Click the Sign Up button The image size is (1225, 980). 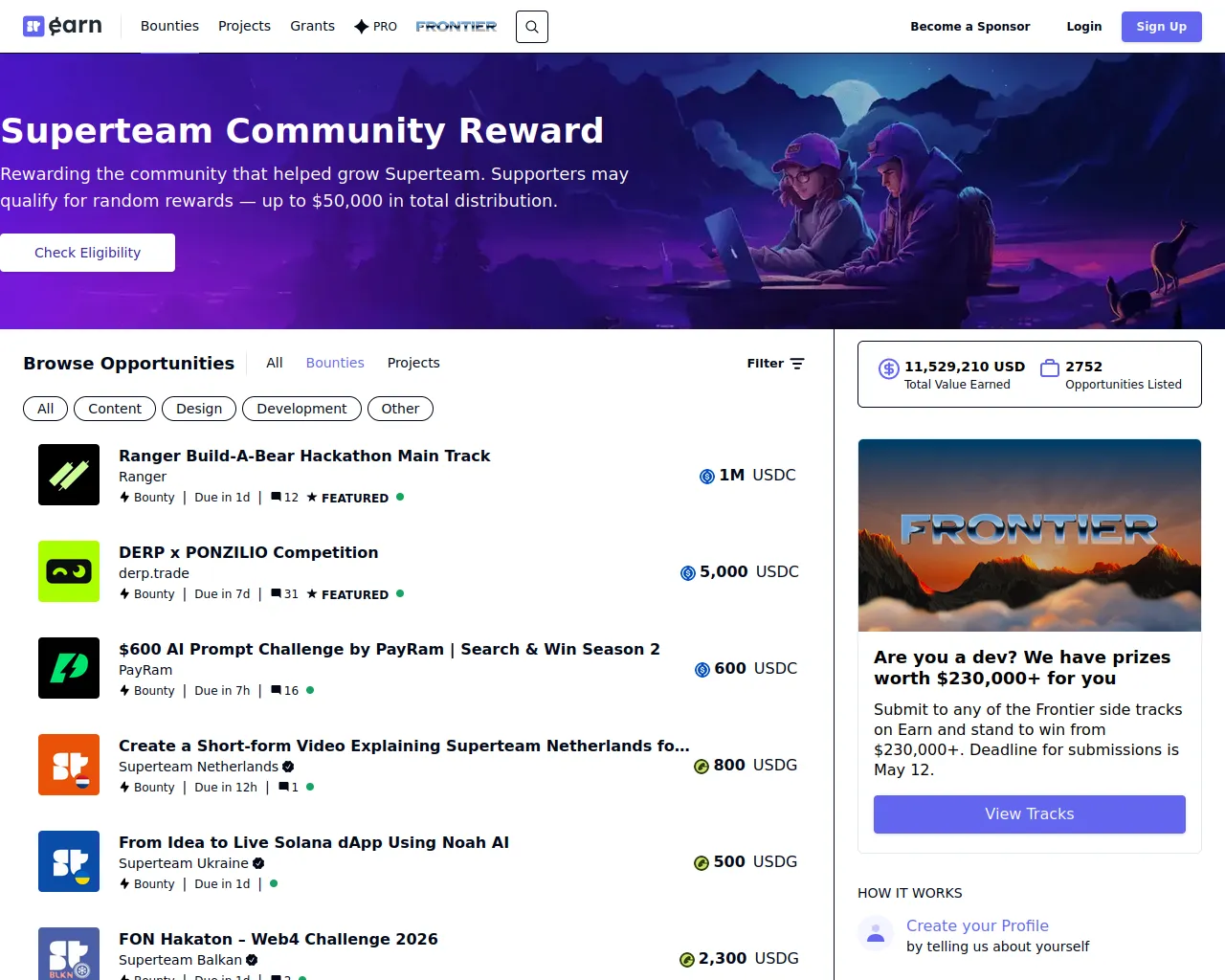[1162, 27]
